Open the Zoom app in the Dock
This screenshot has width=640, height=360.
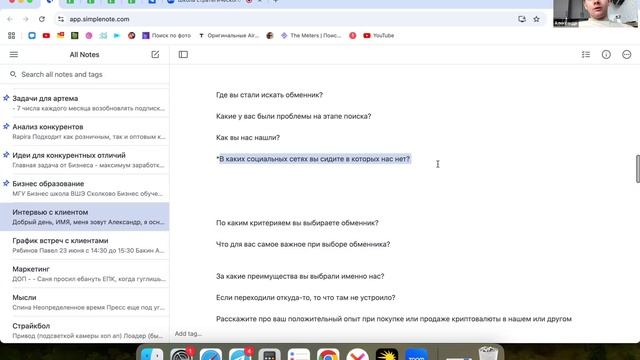(416, 355)
